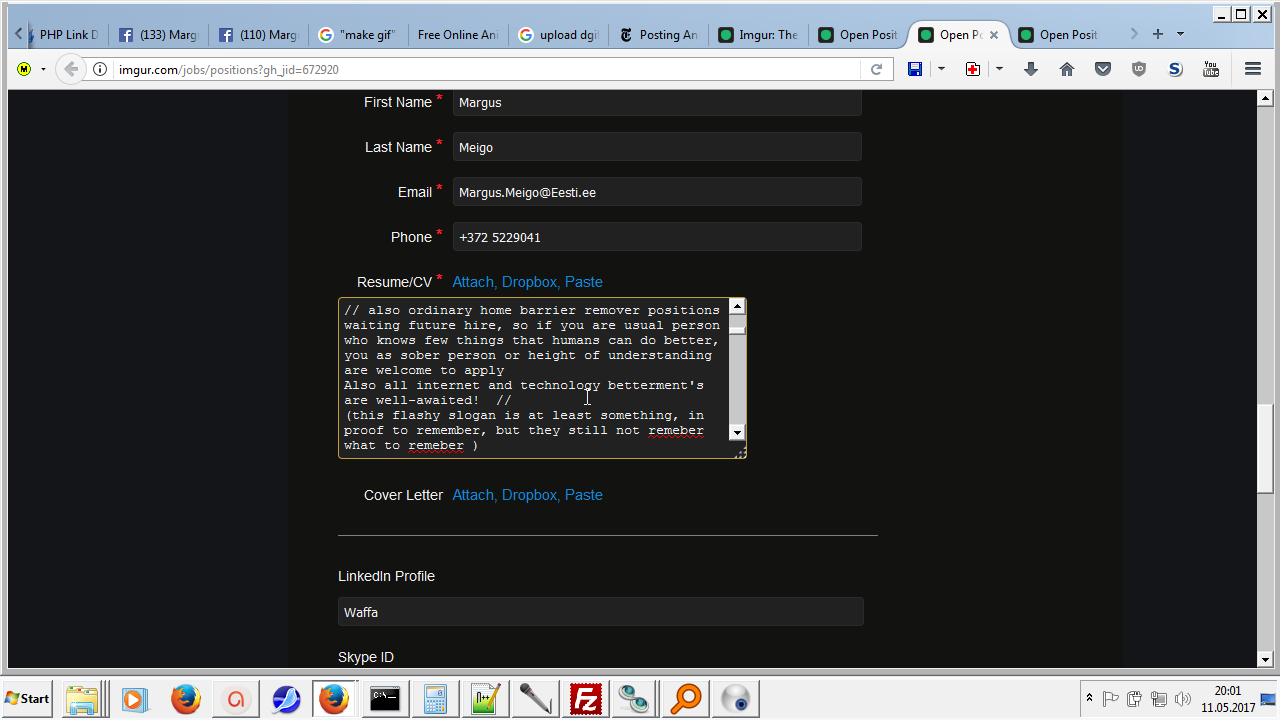
Task: Click the page vertical scrollbar thumb
Action: tap(1265, 447)
